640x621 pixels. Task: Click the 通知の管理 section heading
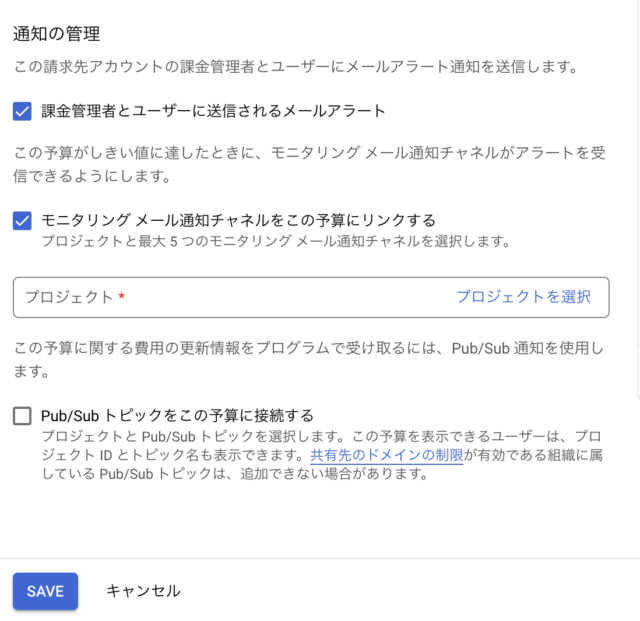56,34
